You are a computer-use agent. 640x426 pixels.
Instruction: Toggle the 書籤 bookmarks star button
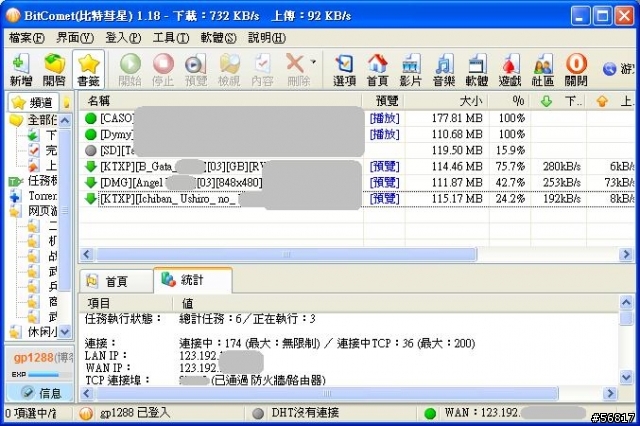(89, 69)
